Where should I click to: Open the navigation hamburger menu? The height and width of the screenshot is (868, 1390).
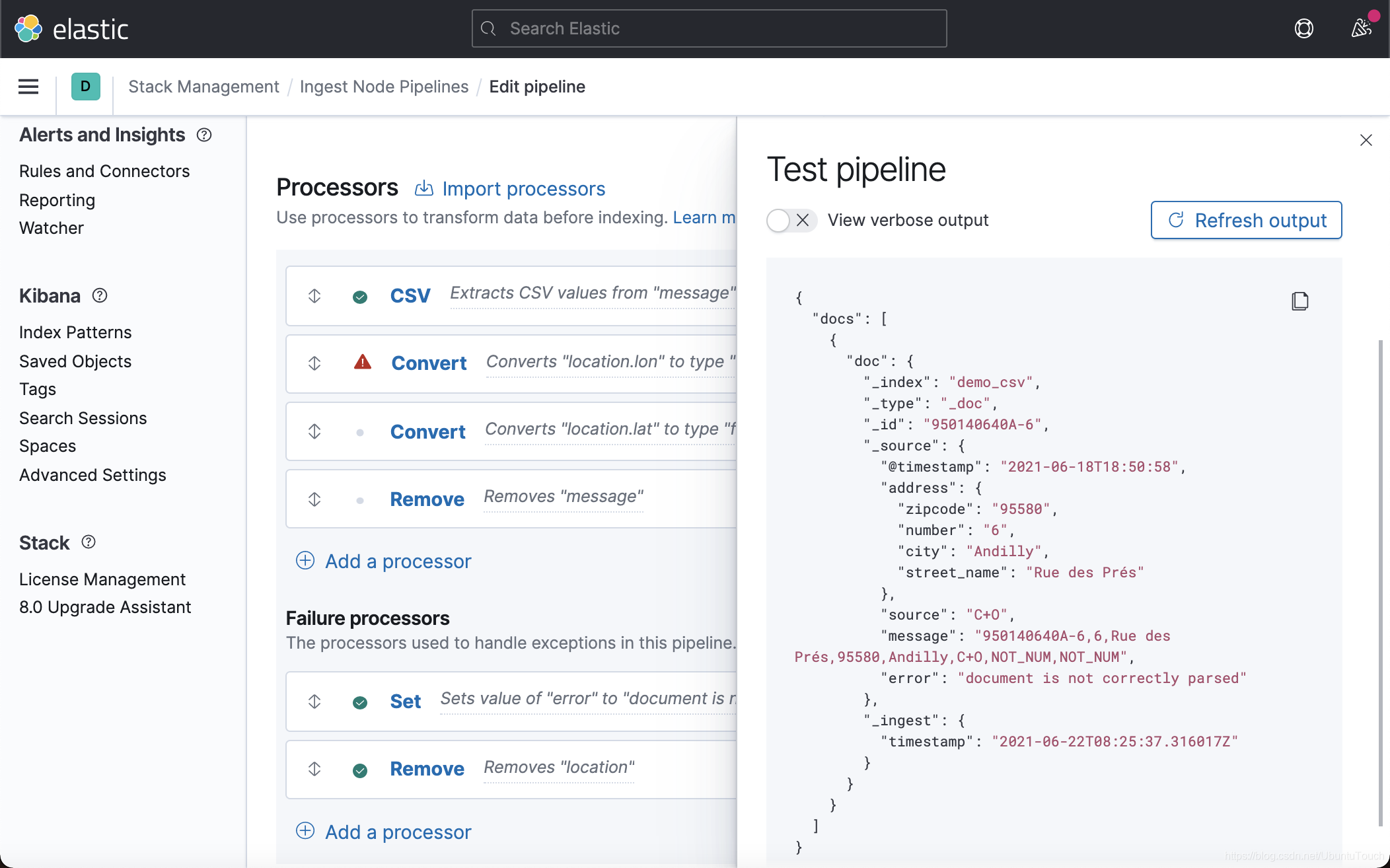28,87
